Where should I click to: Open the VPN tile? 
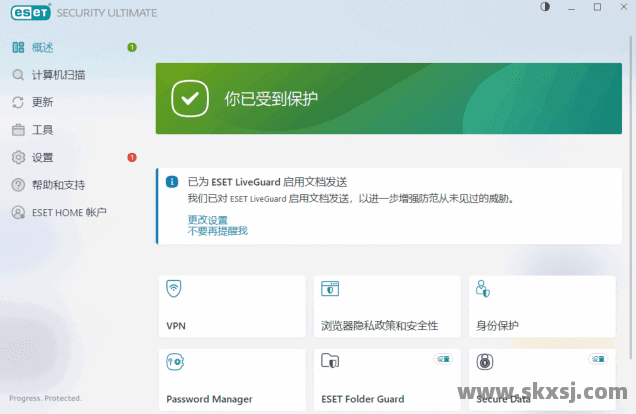click(232, 307)
